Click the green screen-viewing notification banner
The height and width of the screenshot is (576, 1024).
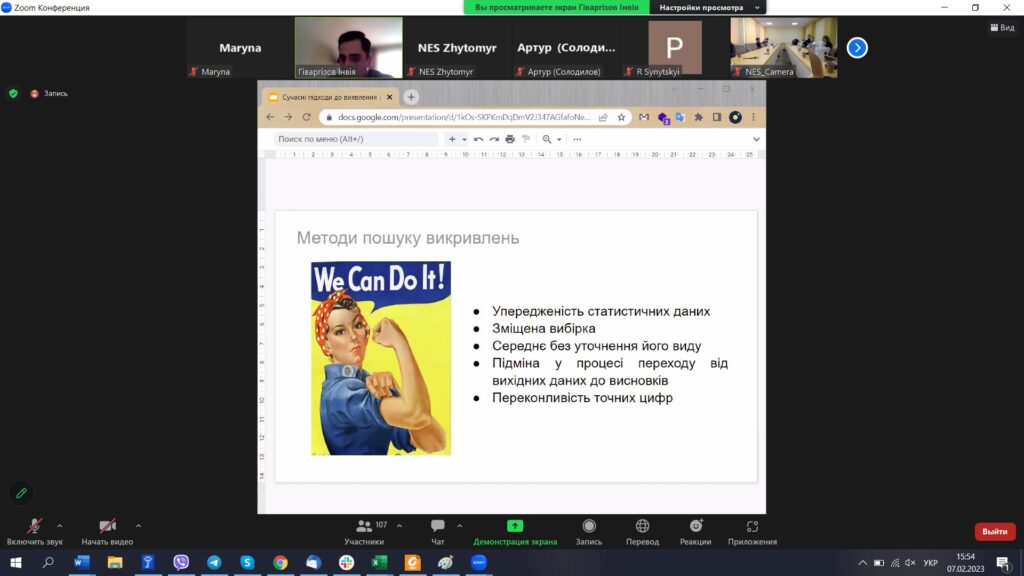tap(556, 8)
